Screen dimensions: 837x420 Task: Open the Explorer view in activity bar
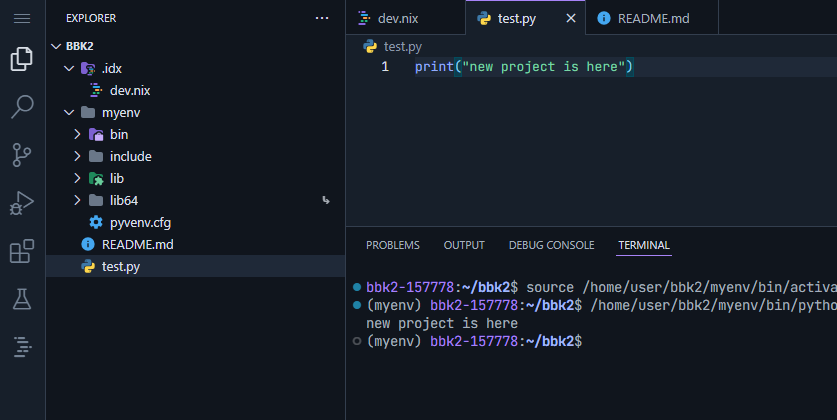coord(22,59)
